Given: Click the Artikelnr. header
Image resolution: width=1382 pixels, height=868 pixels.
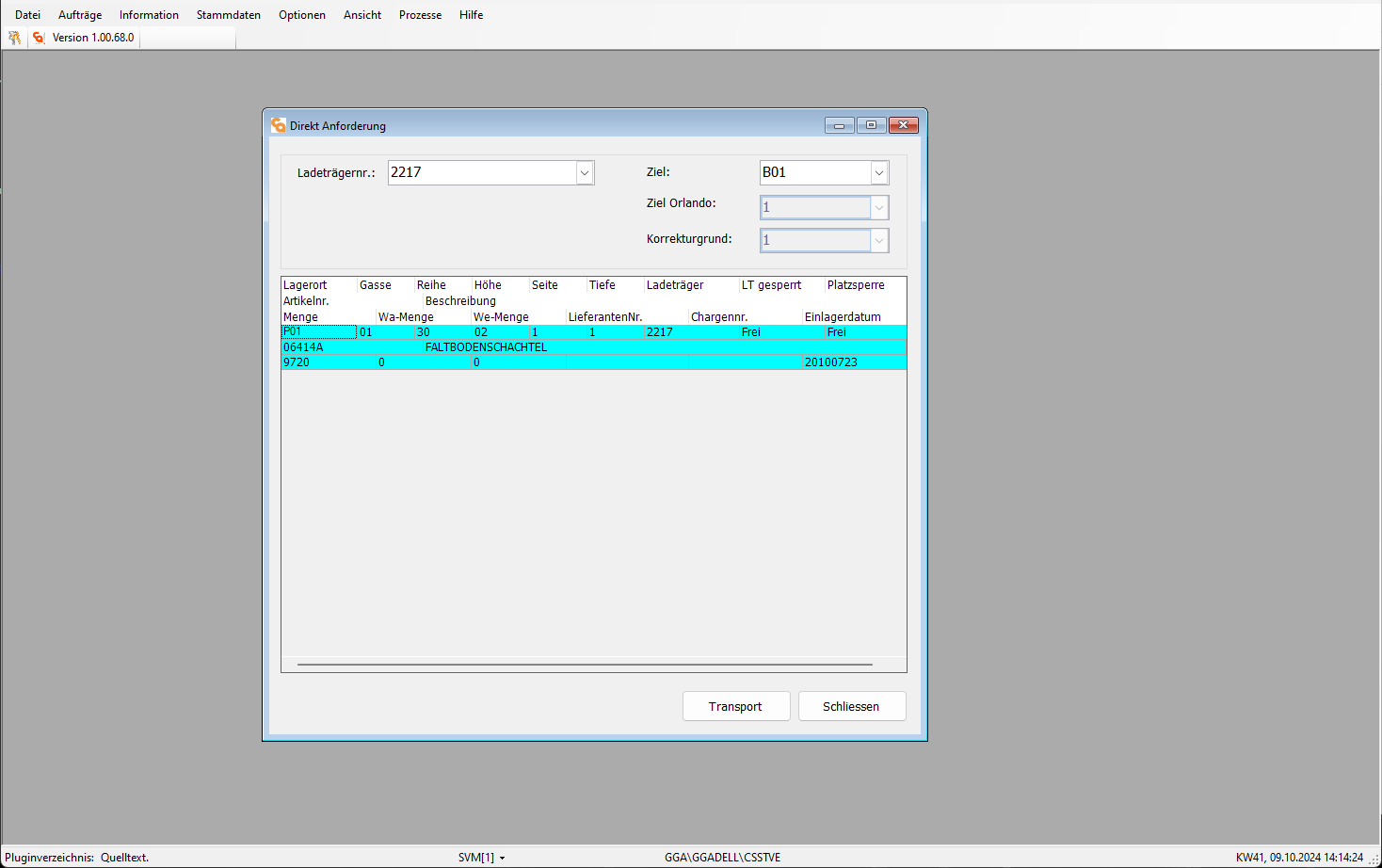Looking at the screenshot, I should point(306,301).
